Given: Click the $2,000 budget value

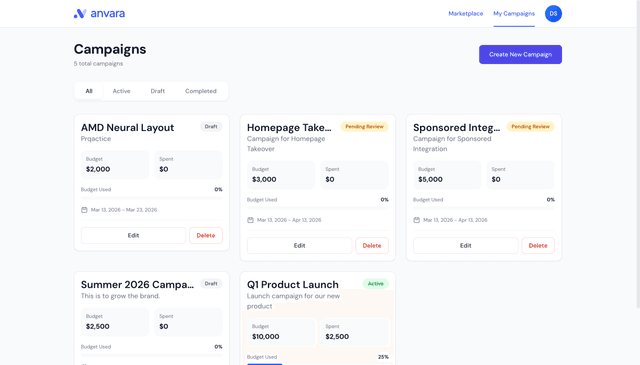Looking at the screenshot, I should 98,169.
